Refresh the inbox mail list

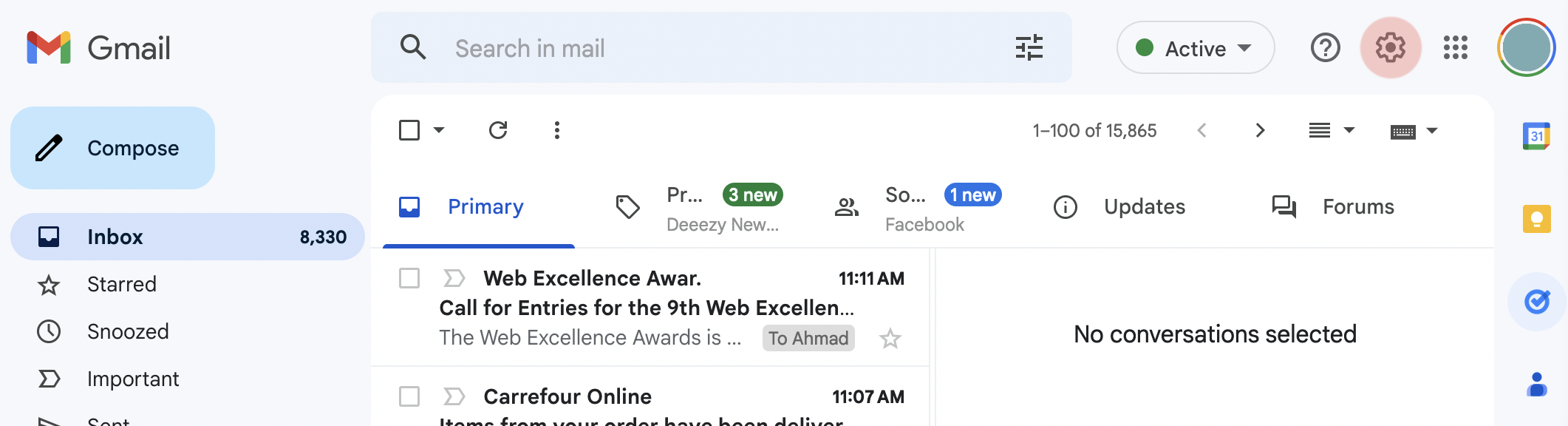tap(498, 131)
